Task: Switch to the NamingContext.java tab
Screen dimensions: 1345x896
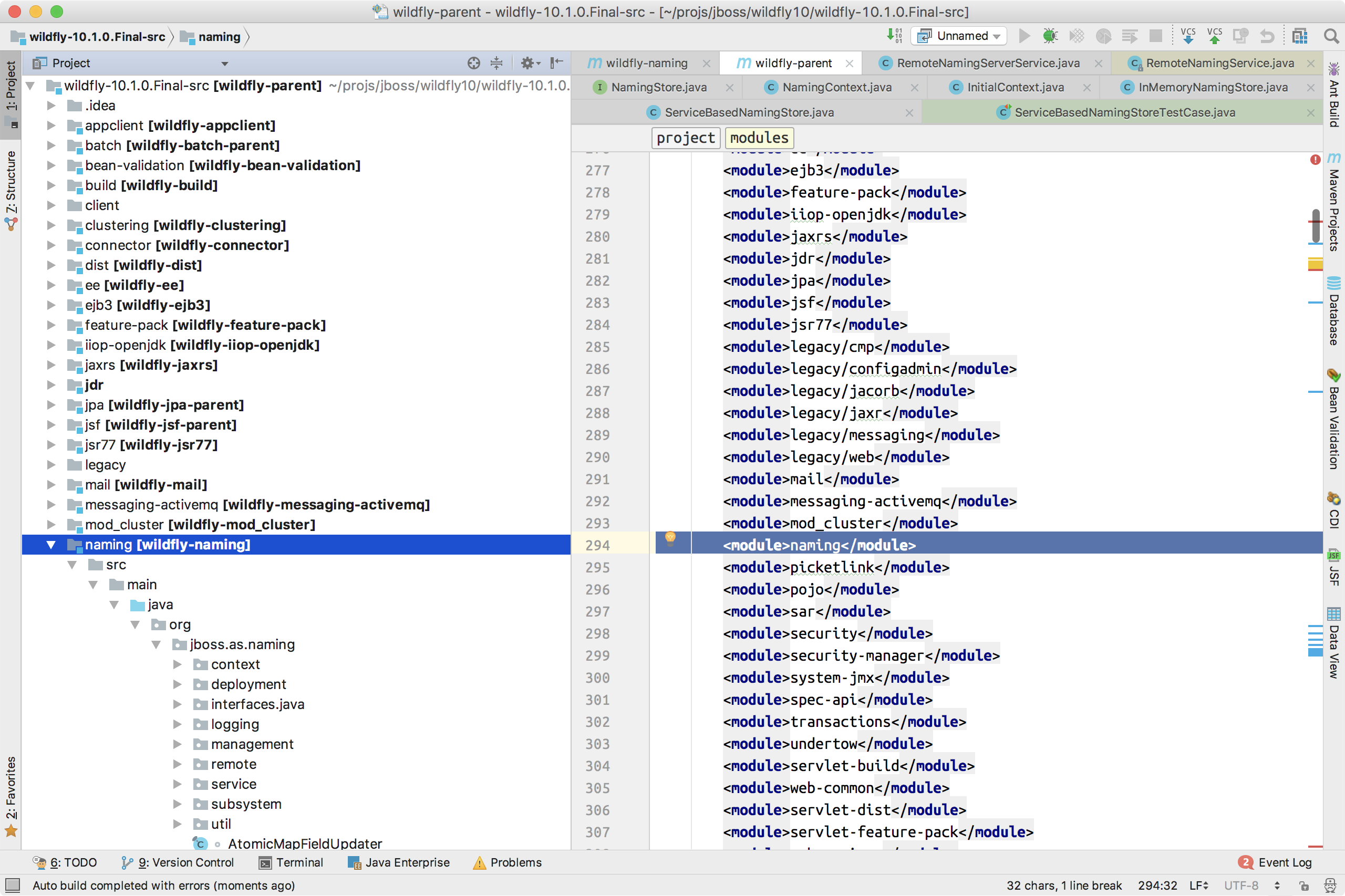Action: [836, 87]
